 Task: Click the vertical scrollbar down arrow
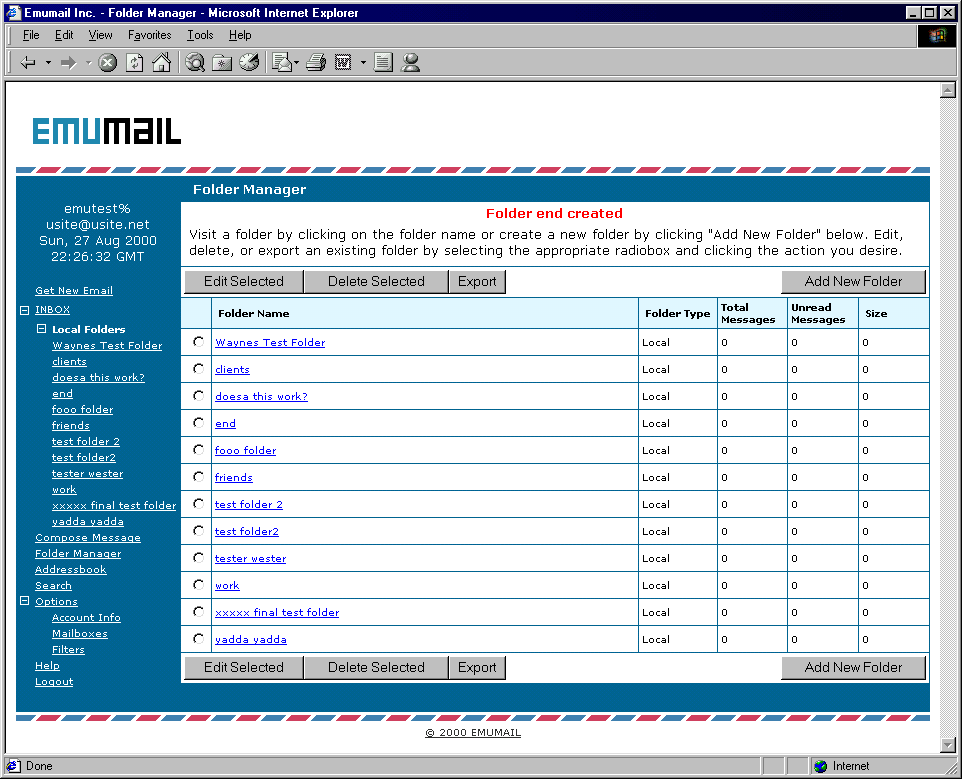(948, 744)
